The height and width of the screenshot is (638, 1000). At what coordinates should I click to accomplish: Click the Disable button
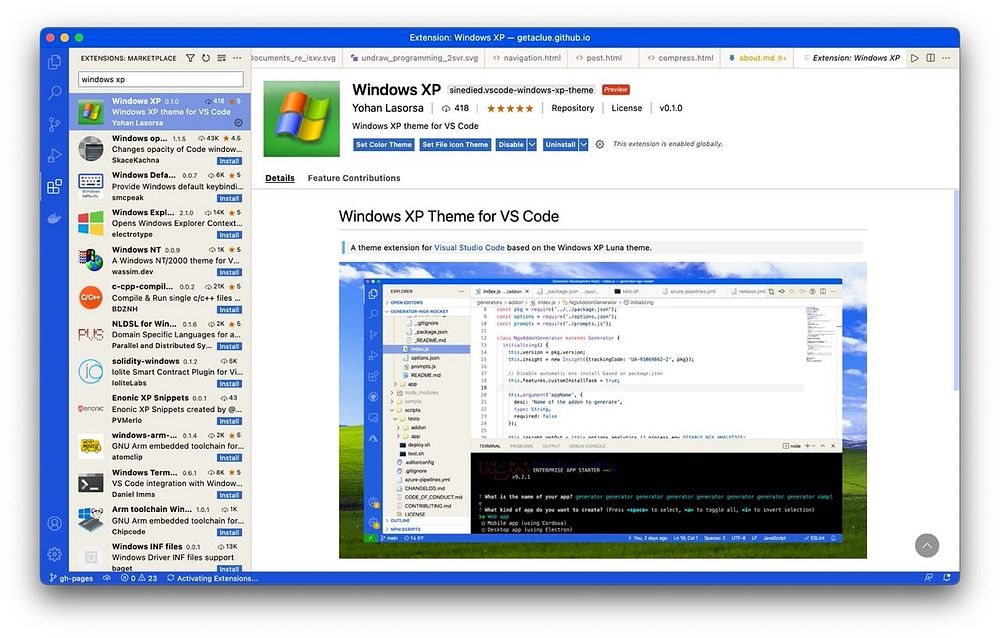point(511,145)
